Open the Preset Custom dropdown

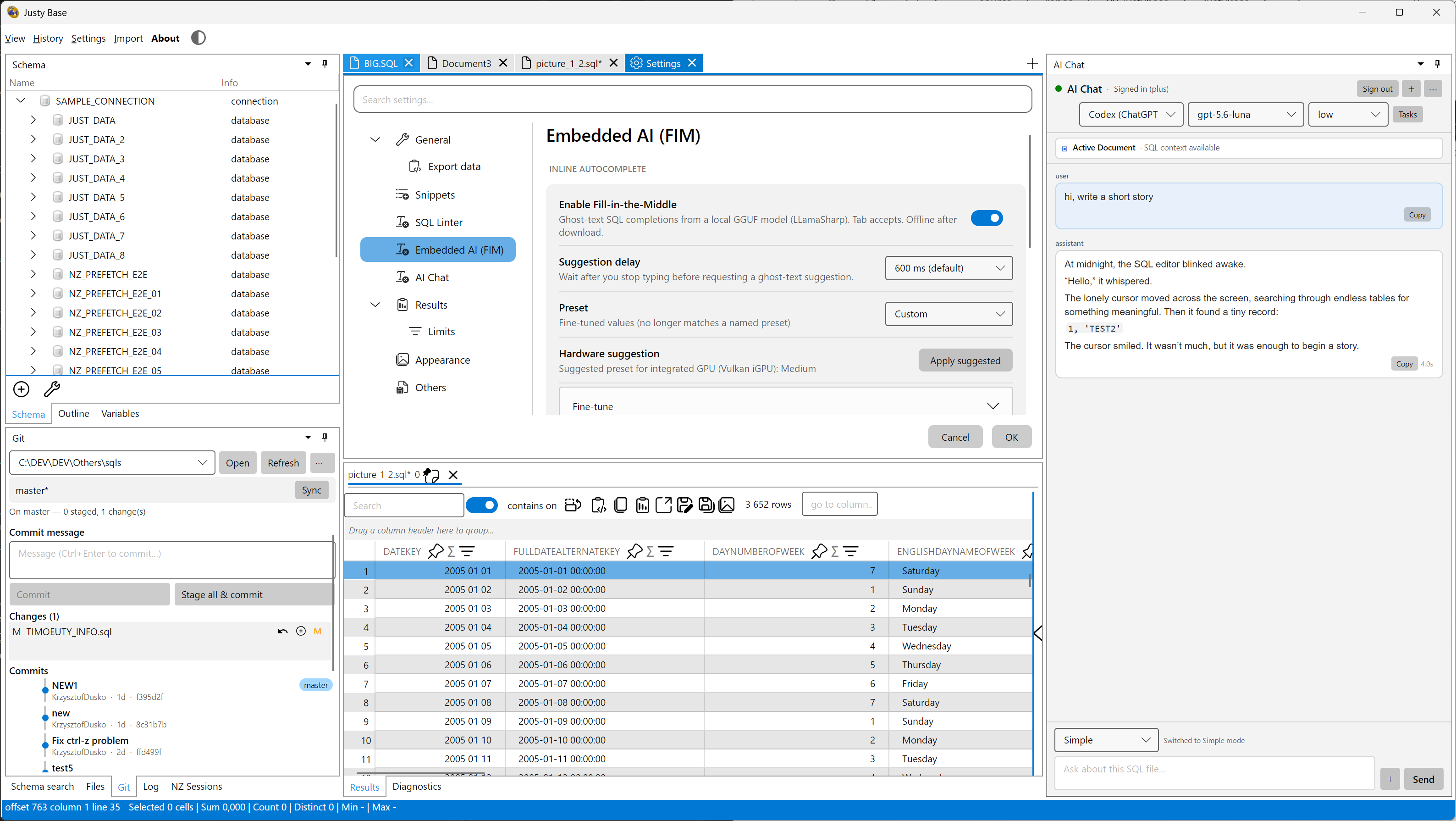(949, 314)
